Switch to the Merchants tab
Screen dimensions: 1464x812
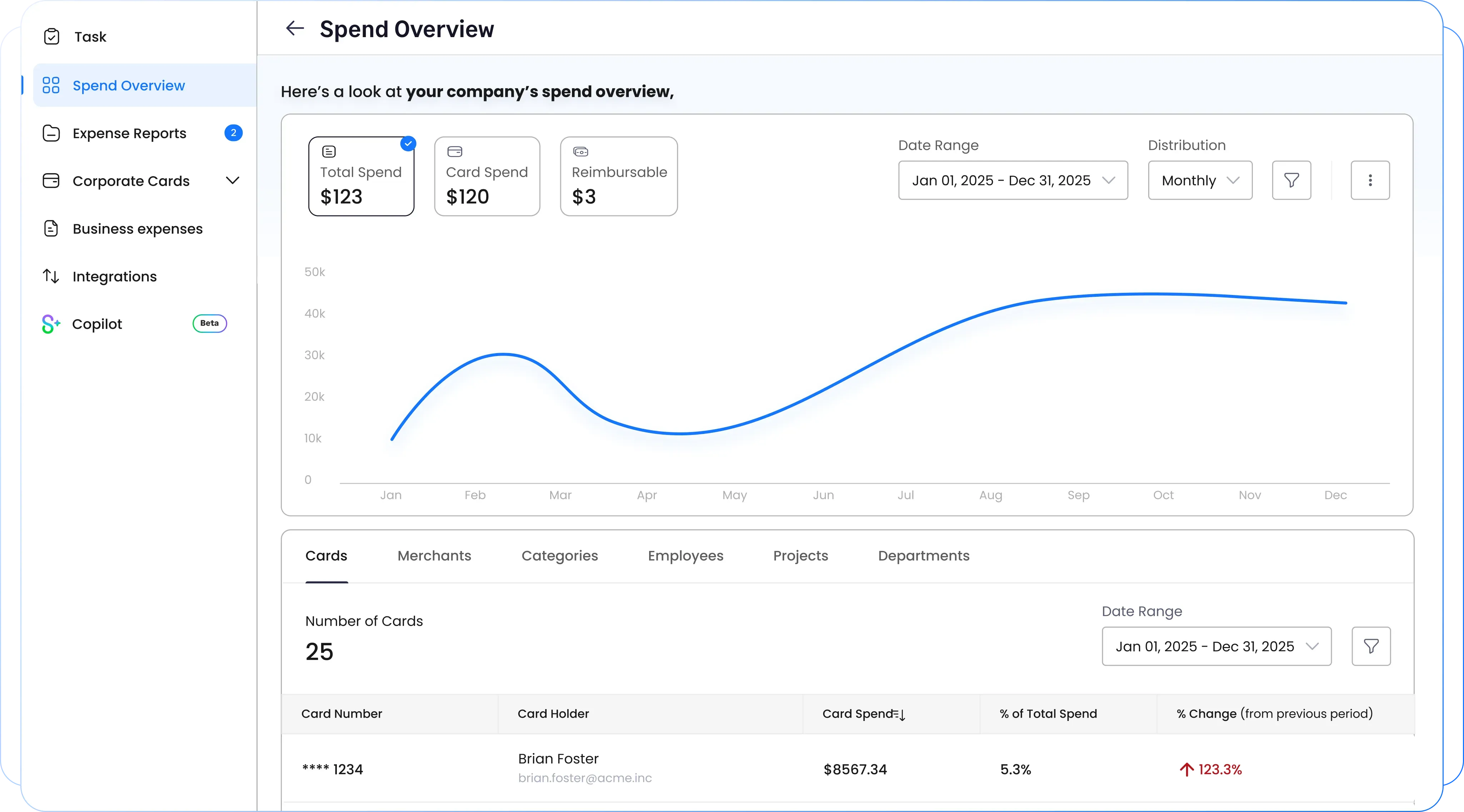[x=434, y=556]
